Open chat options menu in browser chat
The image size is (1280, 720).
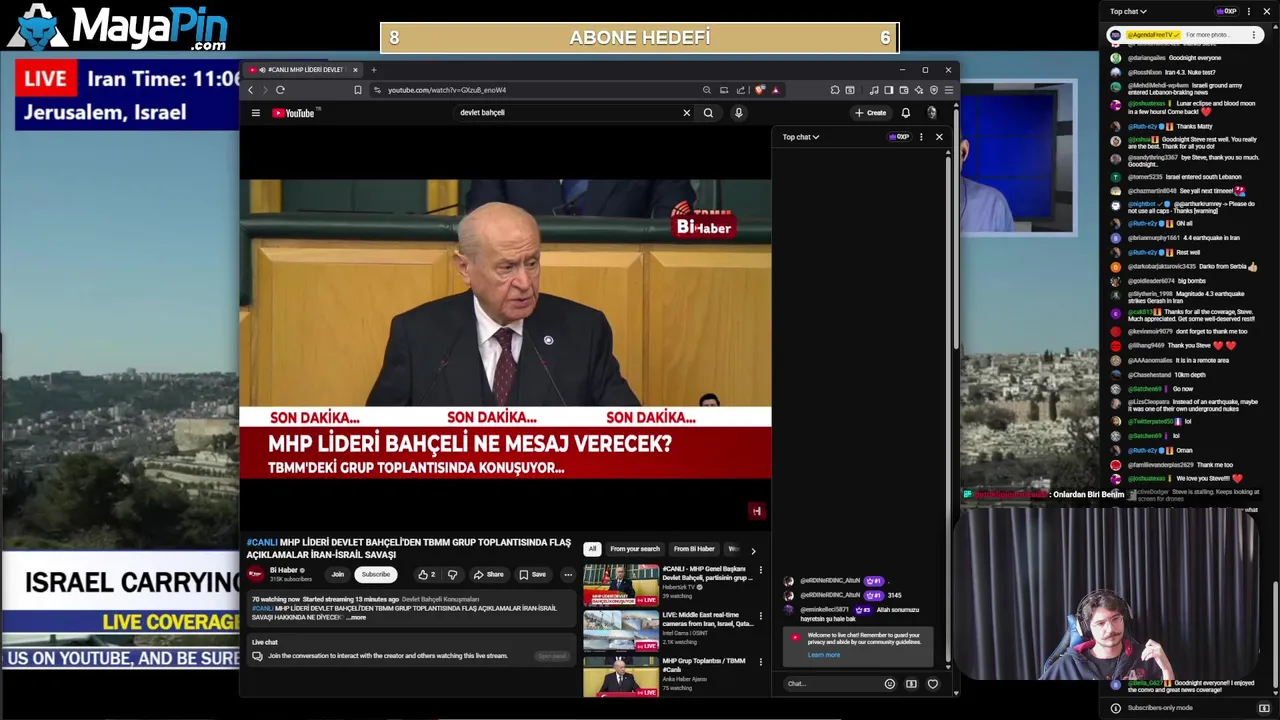coord(921,137)
